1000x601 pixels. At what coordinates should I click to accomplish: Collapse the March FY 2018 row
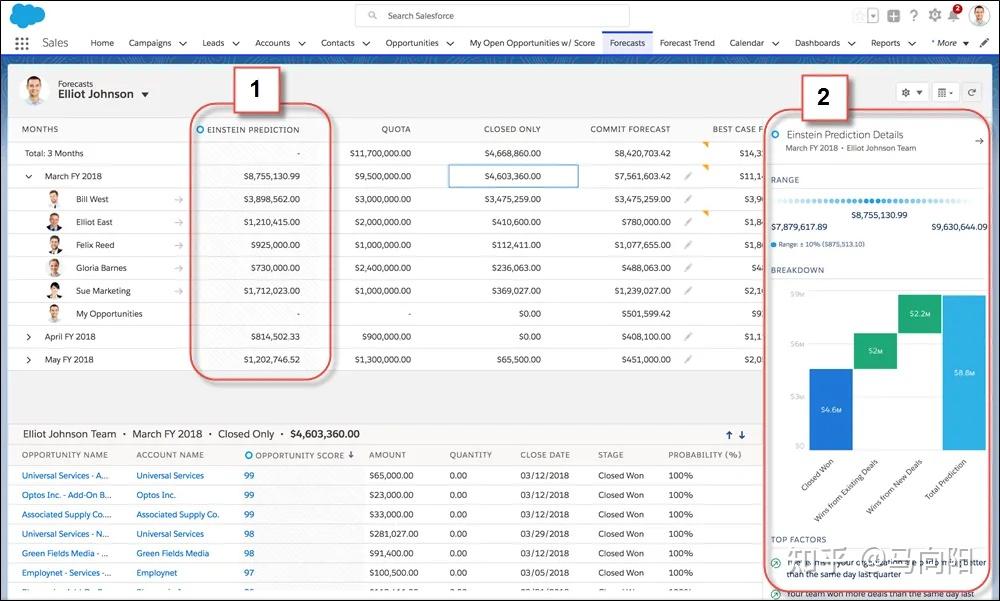coord(29,177)
